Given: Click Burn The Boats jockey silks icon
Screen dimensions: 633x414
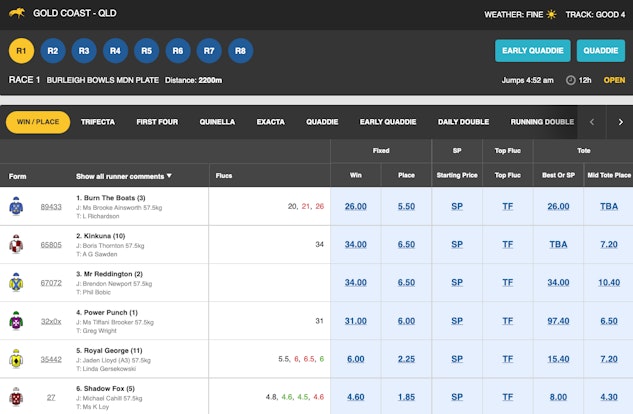Looking at the screenshot, I should (16, 206).
